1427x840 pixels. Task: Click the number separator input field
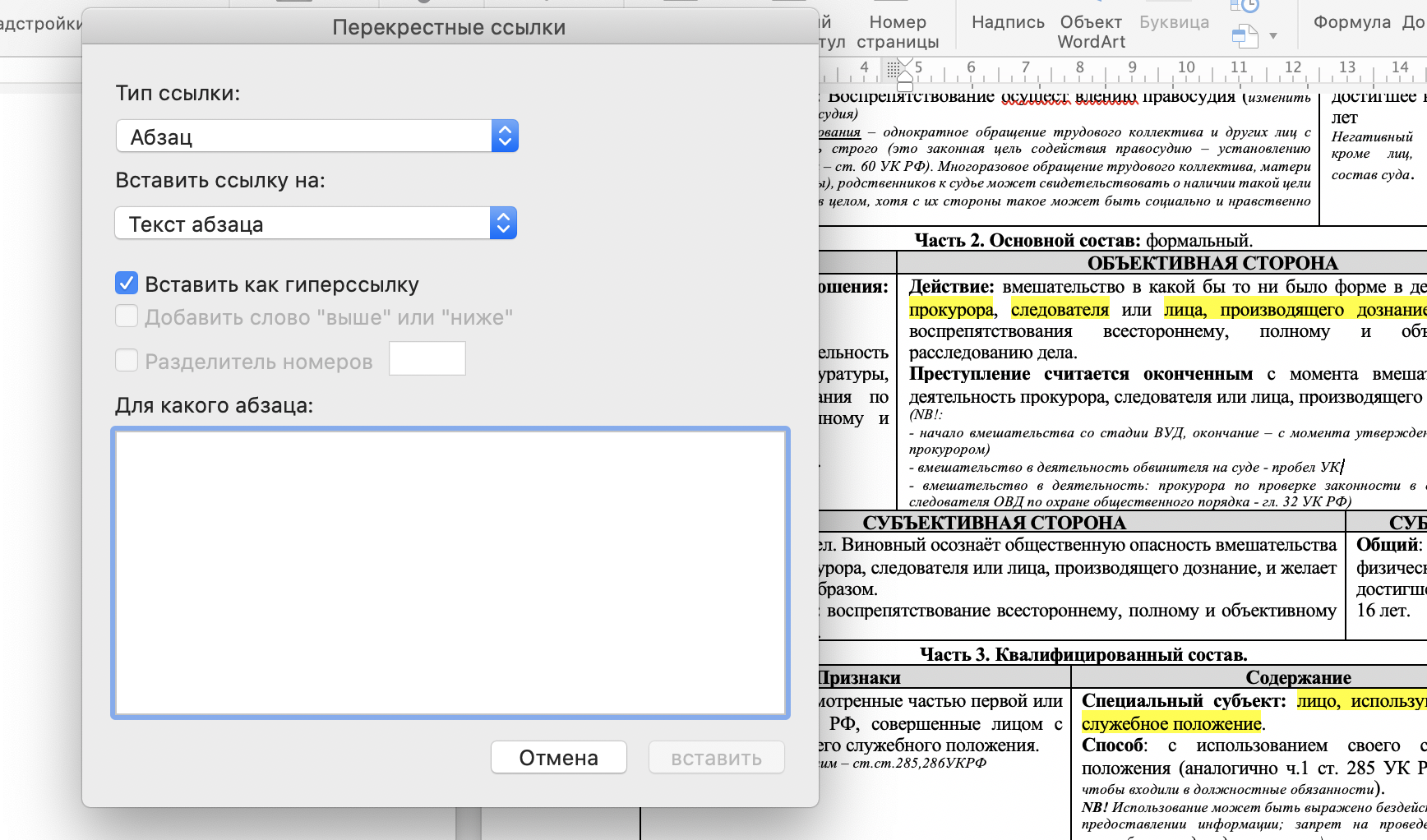click(427, 358)
